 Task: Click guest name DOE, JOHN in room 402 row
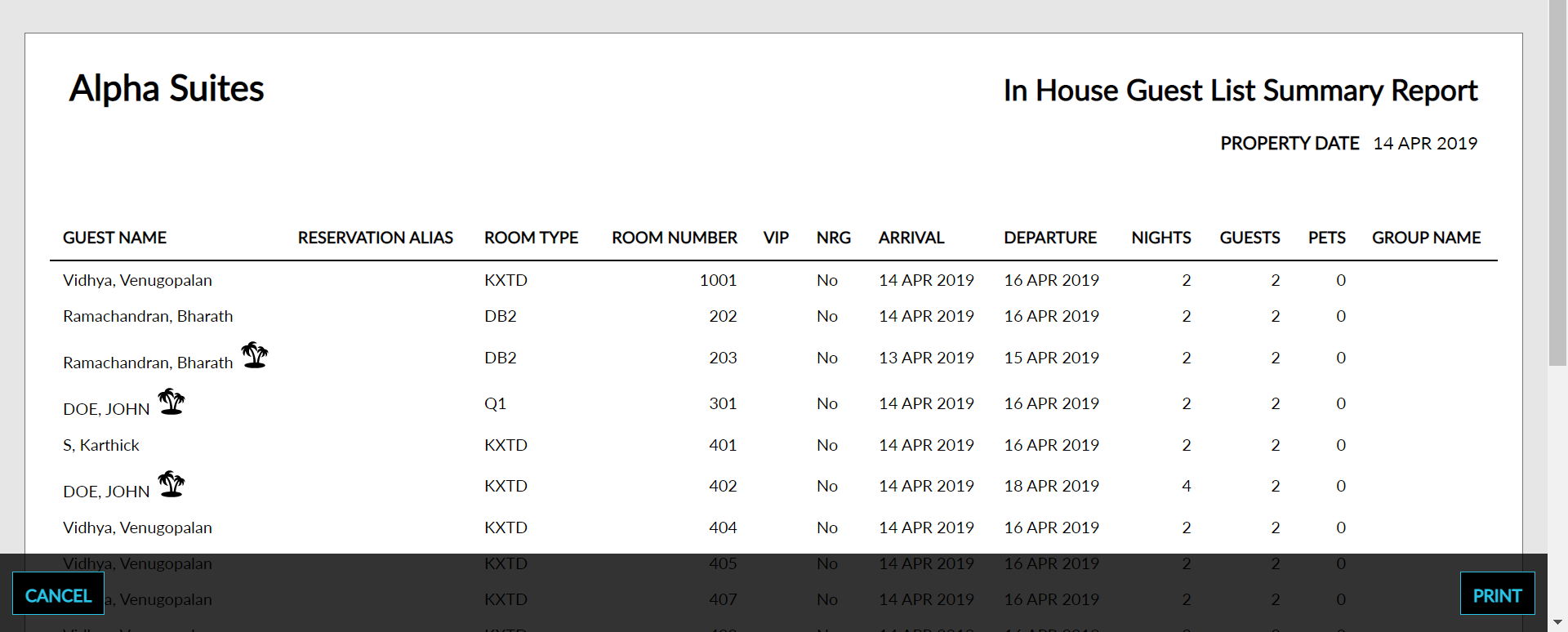coord(106,492)
